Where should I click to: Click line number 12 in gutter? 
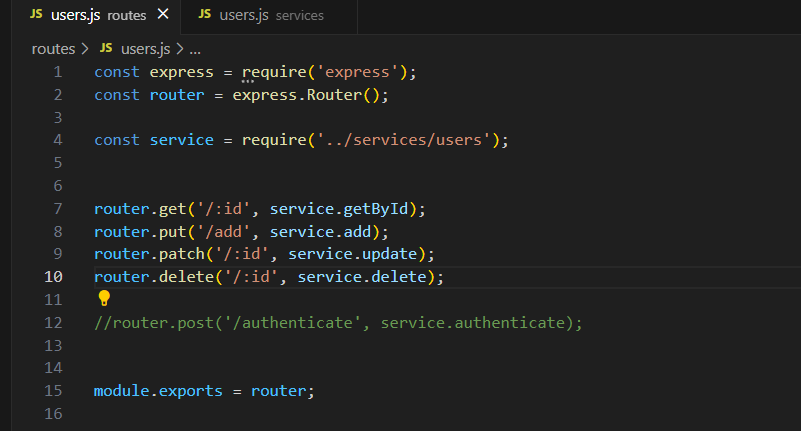[x=53, y=323]
